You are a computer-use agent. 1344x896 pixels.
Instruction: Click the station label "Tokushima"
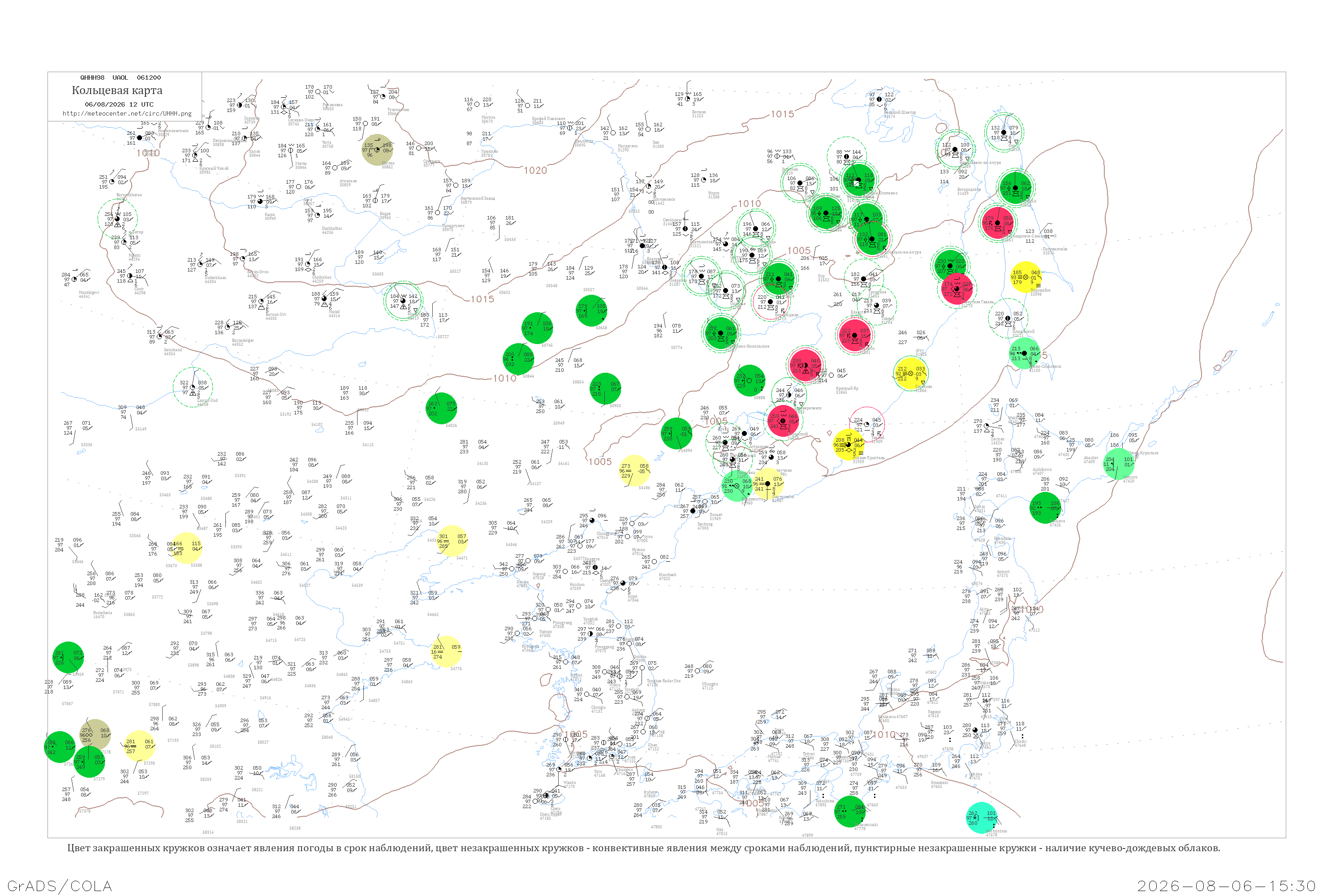(825, 802)
